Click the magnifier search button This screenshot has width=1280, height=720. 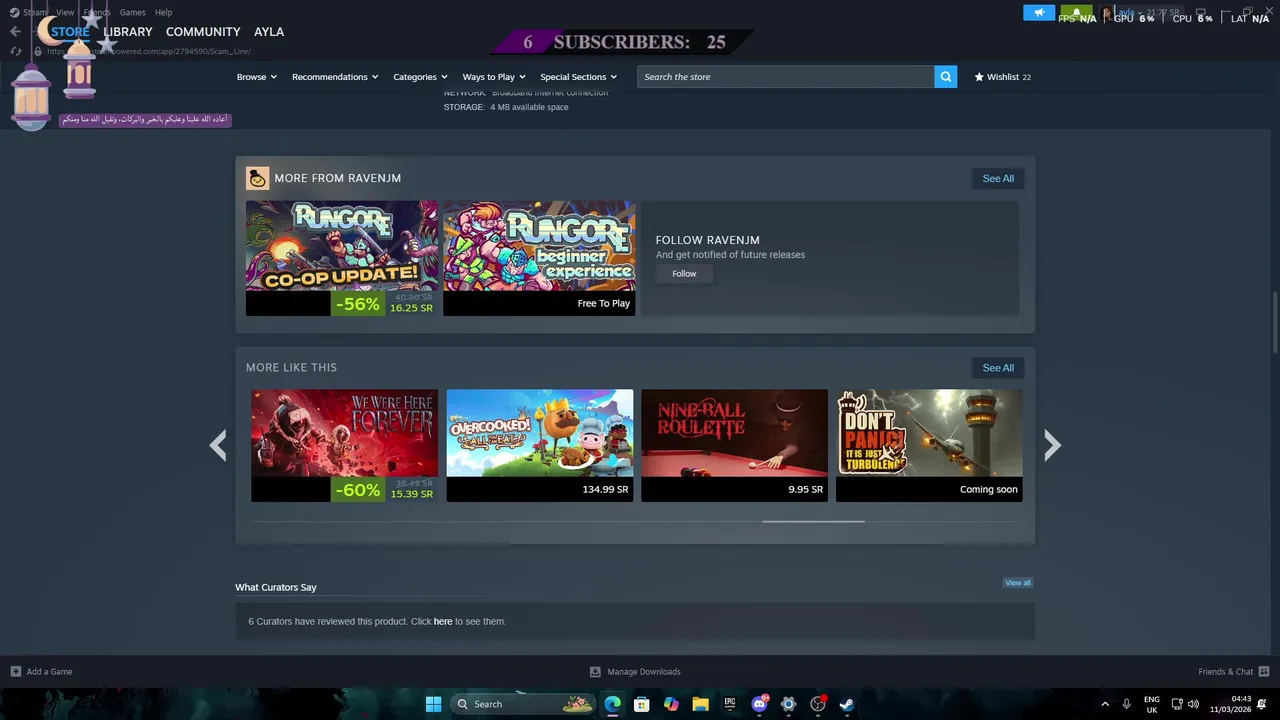pos(946,77)
